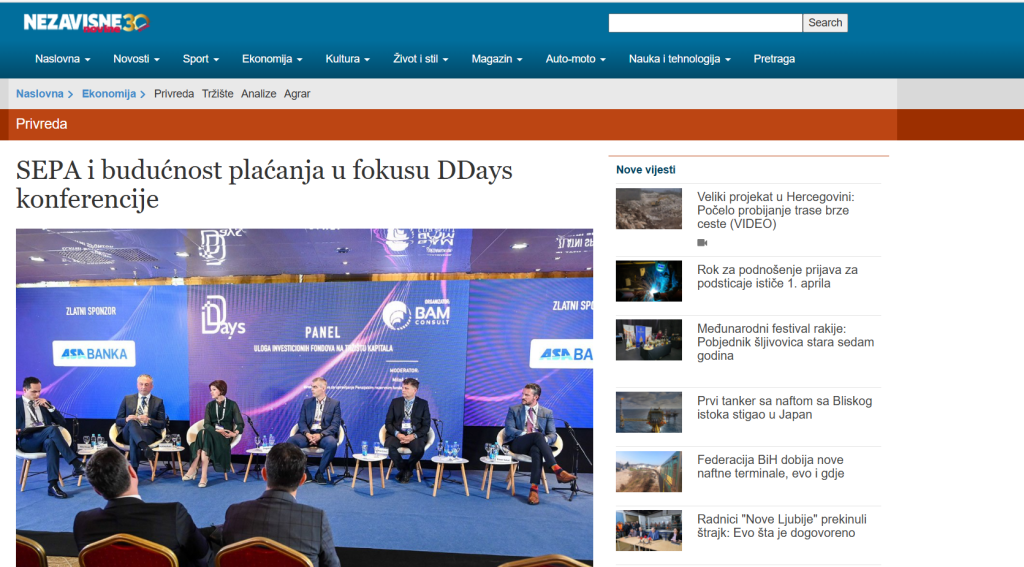This screenshot has width=1024, height=567.
Task: Open Veliki projekat u Hercegovini thumbnail
Action: 648,209
